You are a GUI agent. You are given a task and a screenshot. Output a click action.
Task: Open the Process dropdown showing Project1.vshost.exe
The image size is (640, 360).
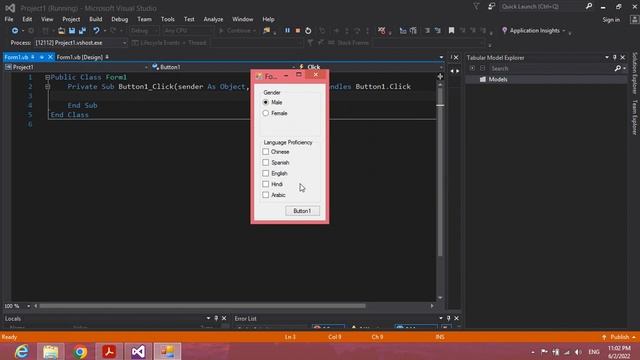tap(81, 43)
